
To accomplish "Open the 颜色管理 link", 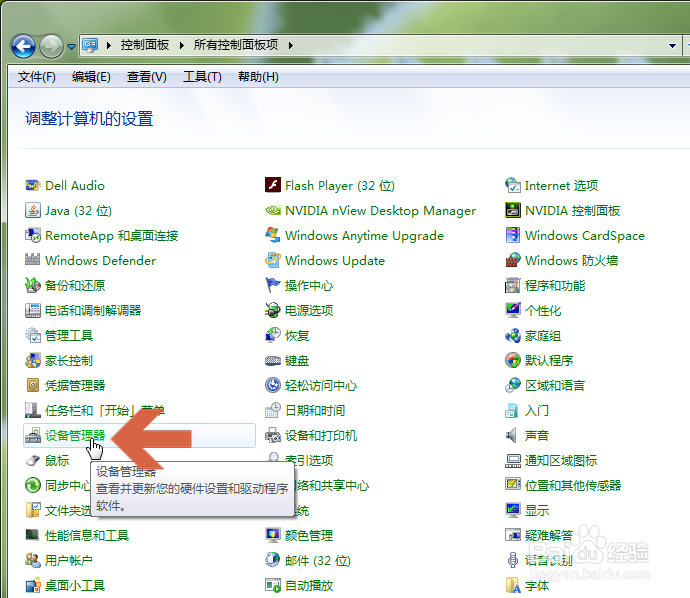I will tap(309, 536).
